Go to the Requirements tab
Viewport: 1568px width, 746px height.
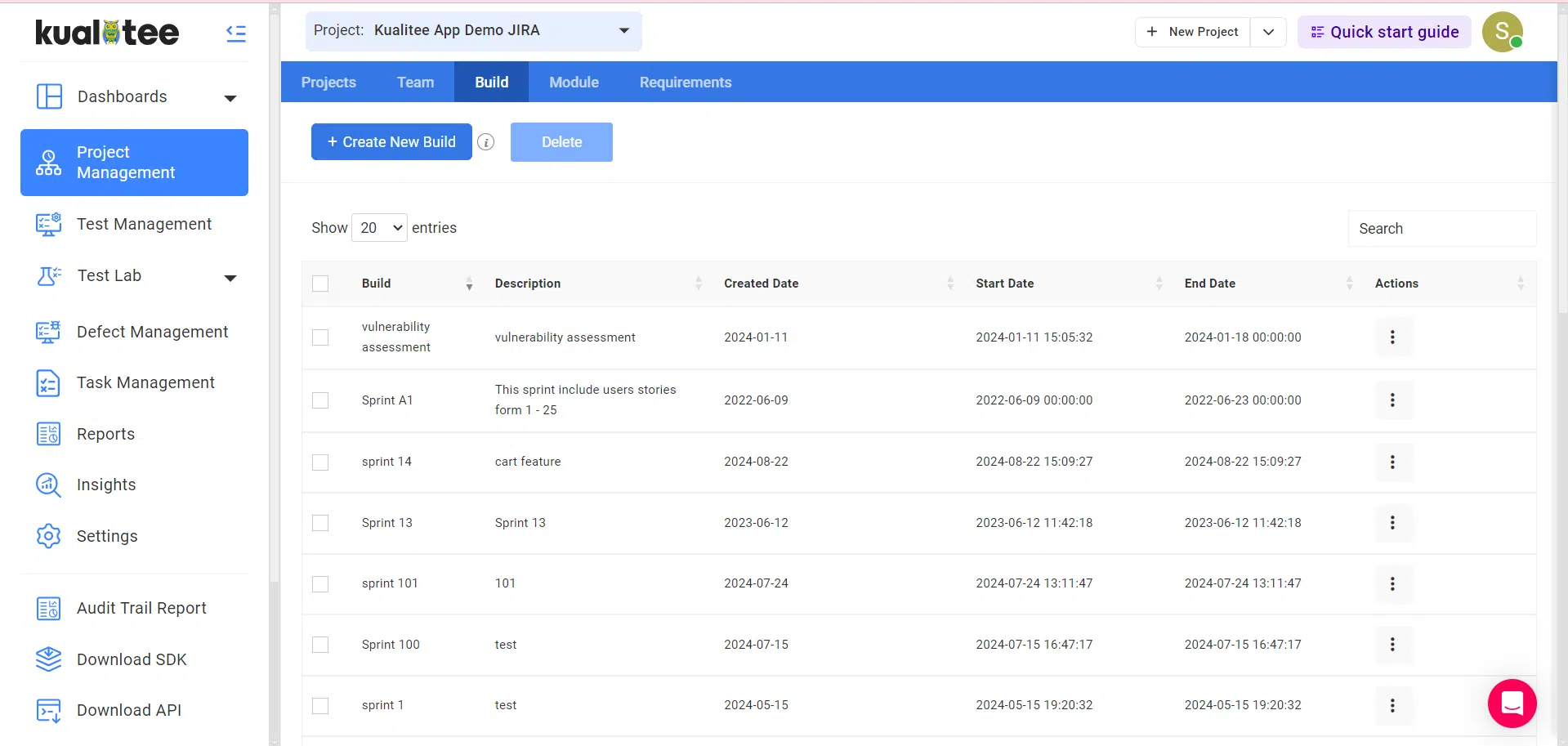tap(685, 83)
